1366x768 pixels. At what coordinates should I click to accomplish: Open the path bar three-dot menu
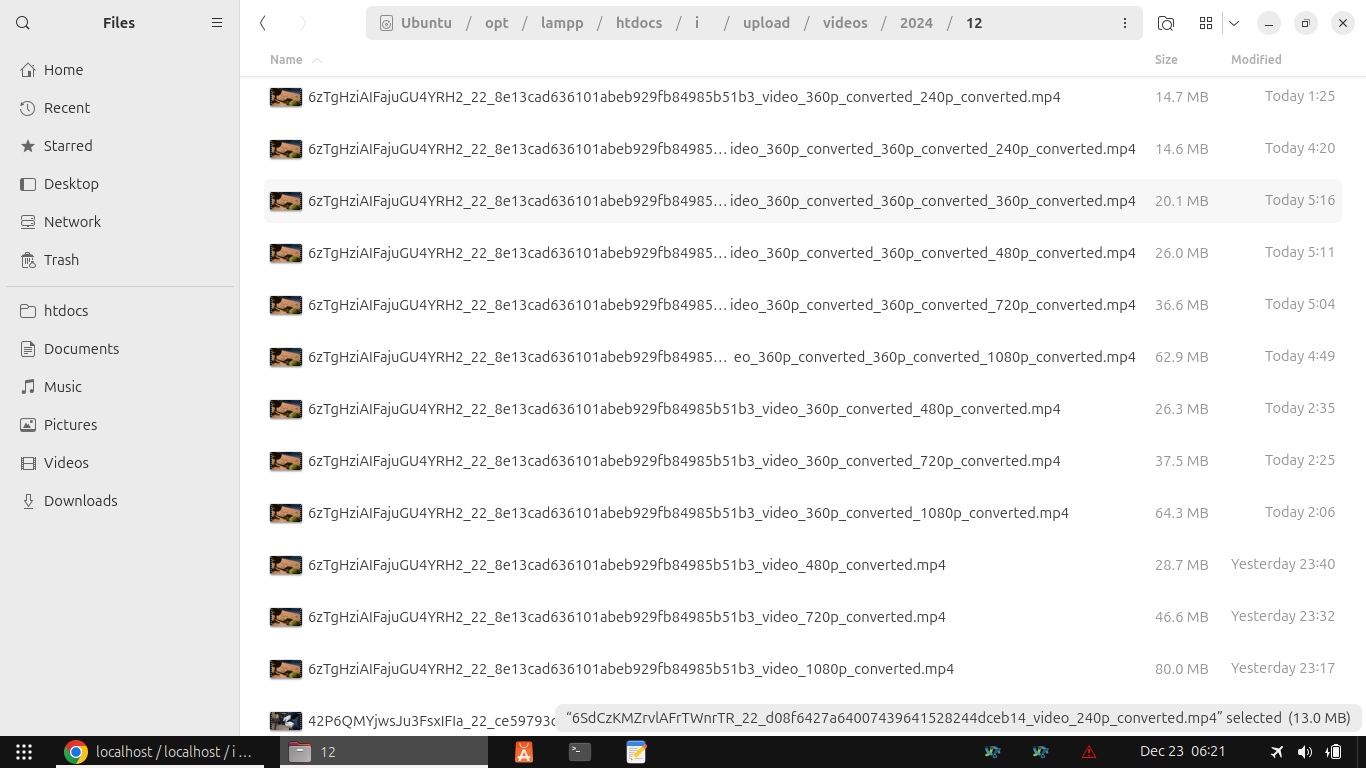coord(1125,23)
